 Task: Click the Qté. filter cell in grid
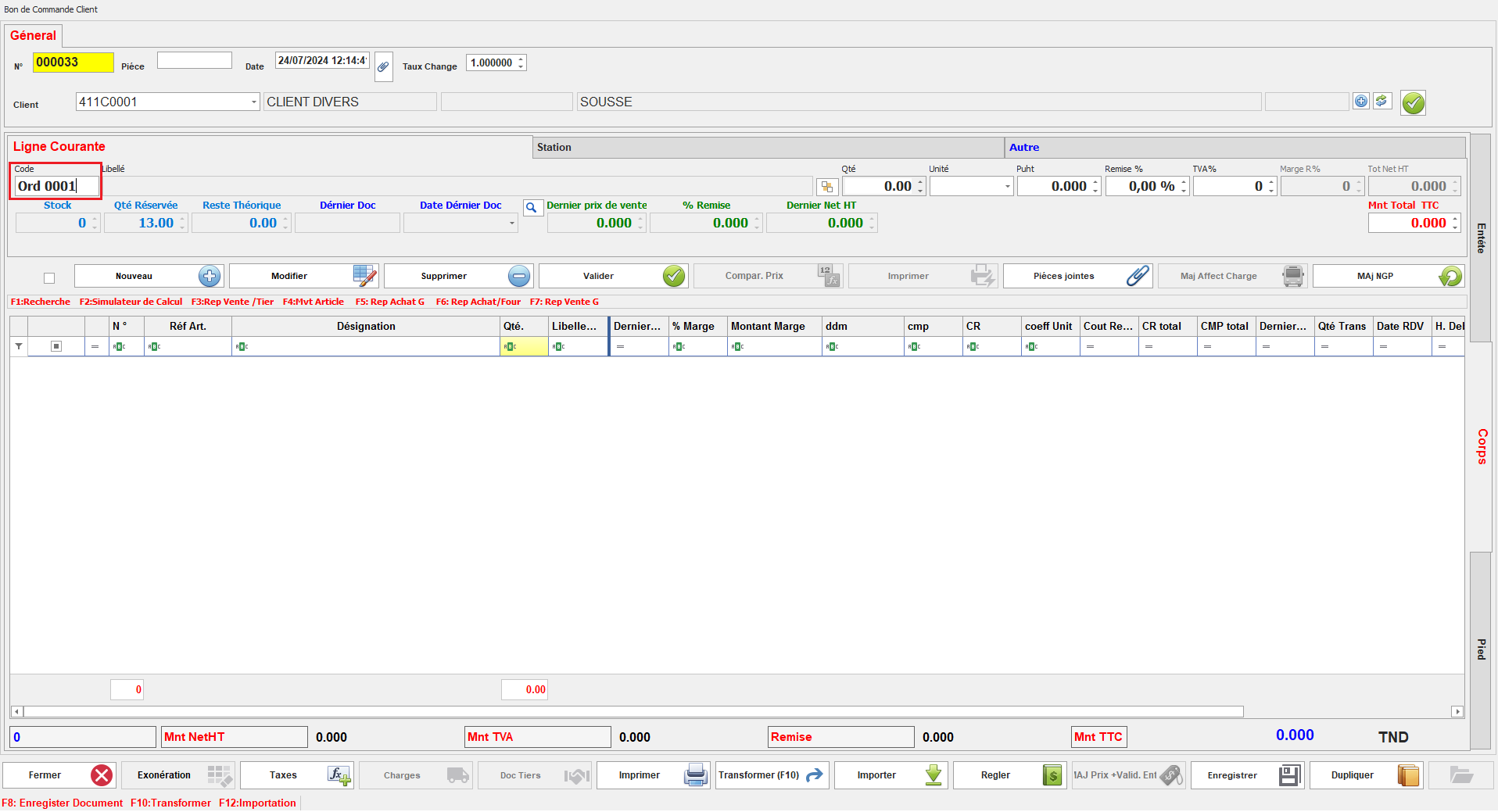point(524,346)
